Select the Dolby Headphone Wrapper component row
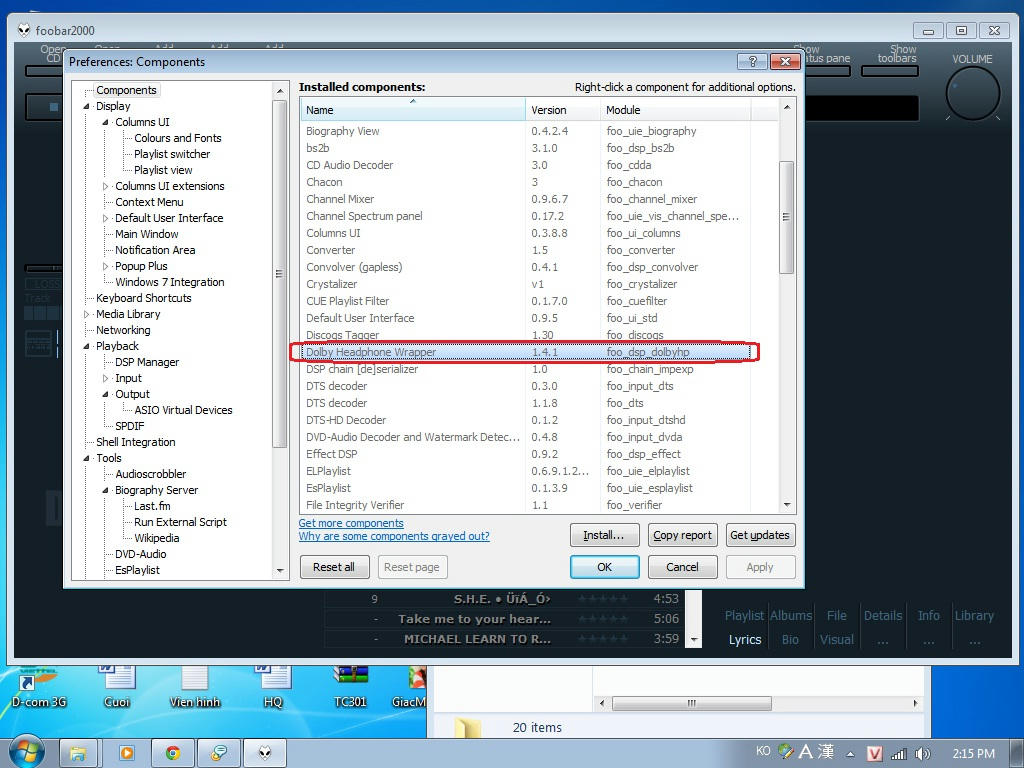 [526, 352]
